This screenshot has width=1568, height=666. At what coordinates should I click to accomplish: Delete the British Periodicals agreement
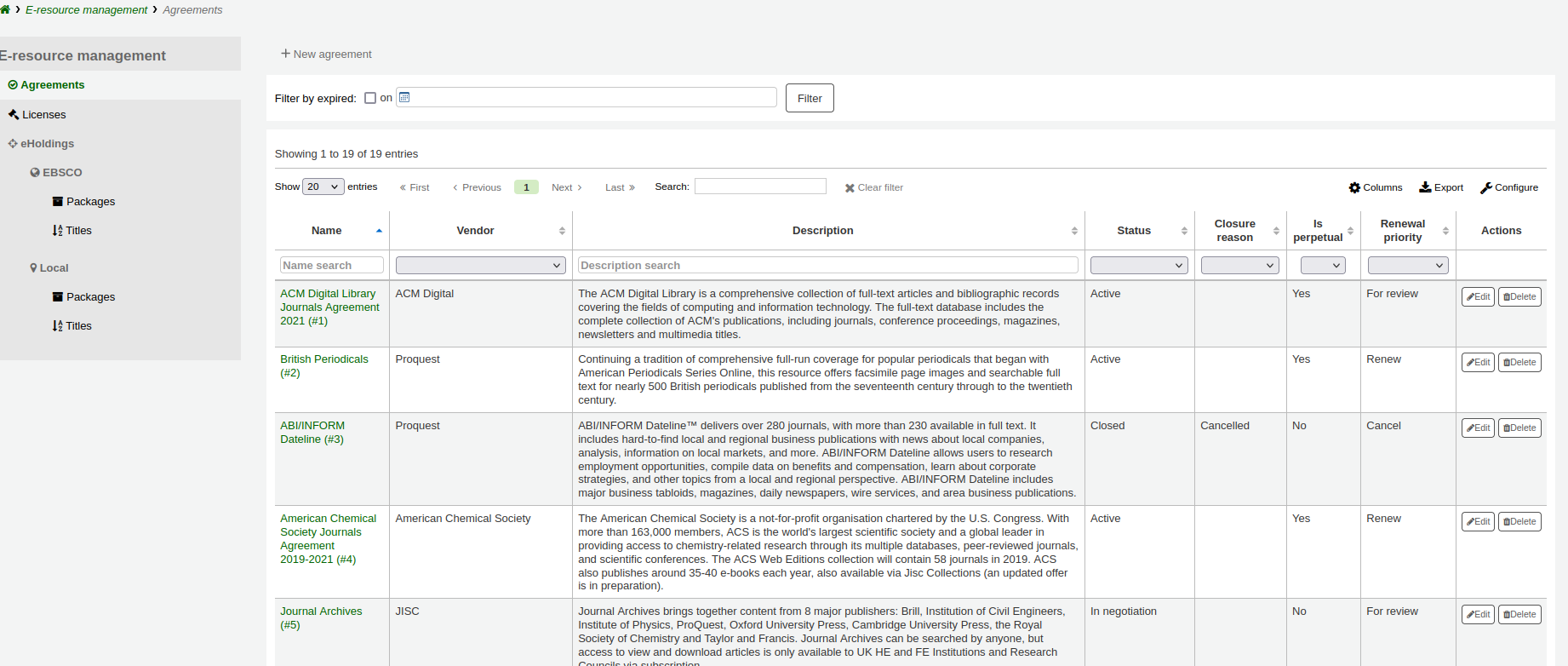tap(1519, 363)
